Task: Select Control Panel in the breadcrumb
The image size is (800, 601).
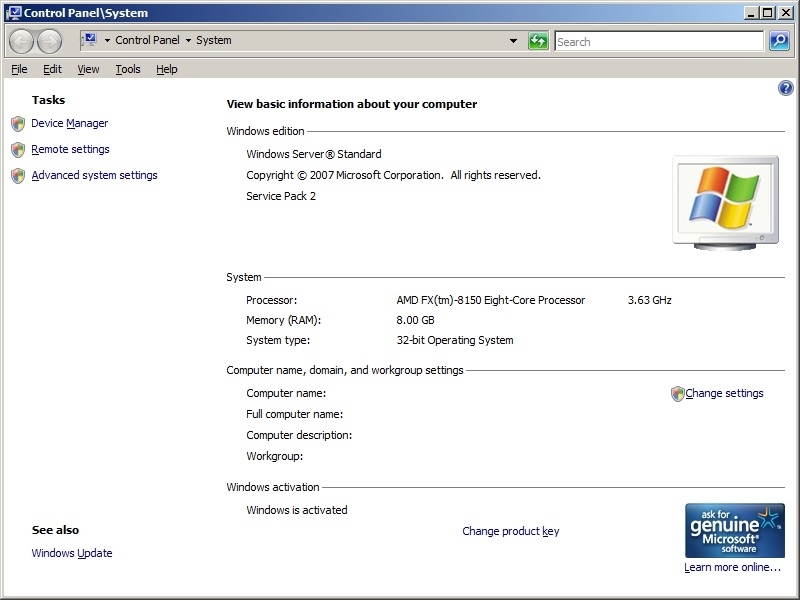Action: (x=147, y=40)
